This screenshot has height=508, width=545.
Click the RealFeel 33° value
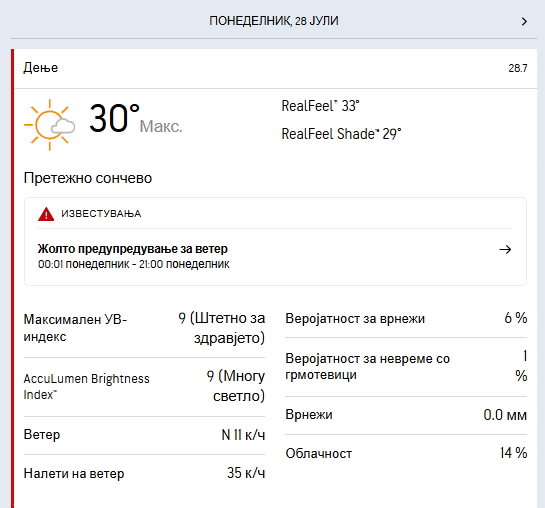tap(320, 106)
